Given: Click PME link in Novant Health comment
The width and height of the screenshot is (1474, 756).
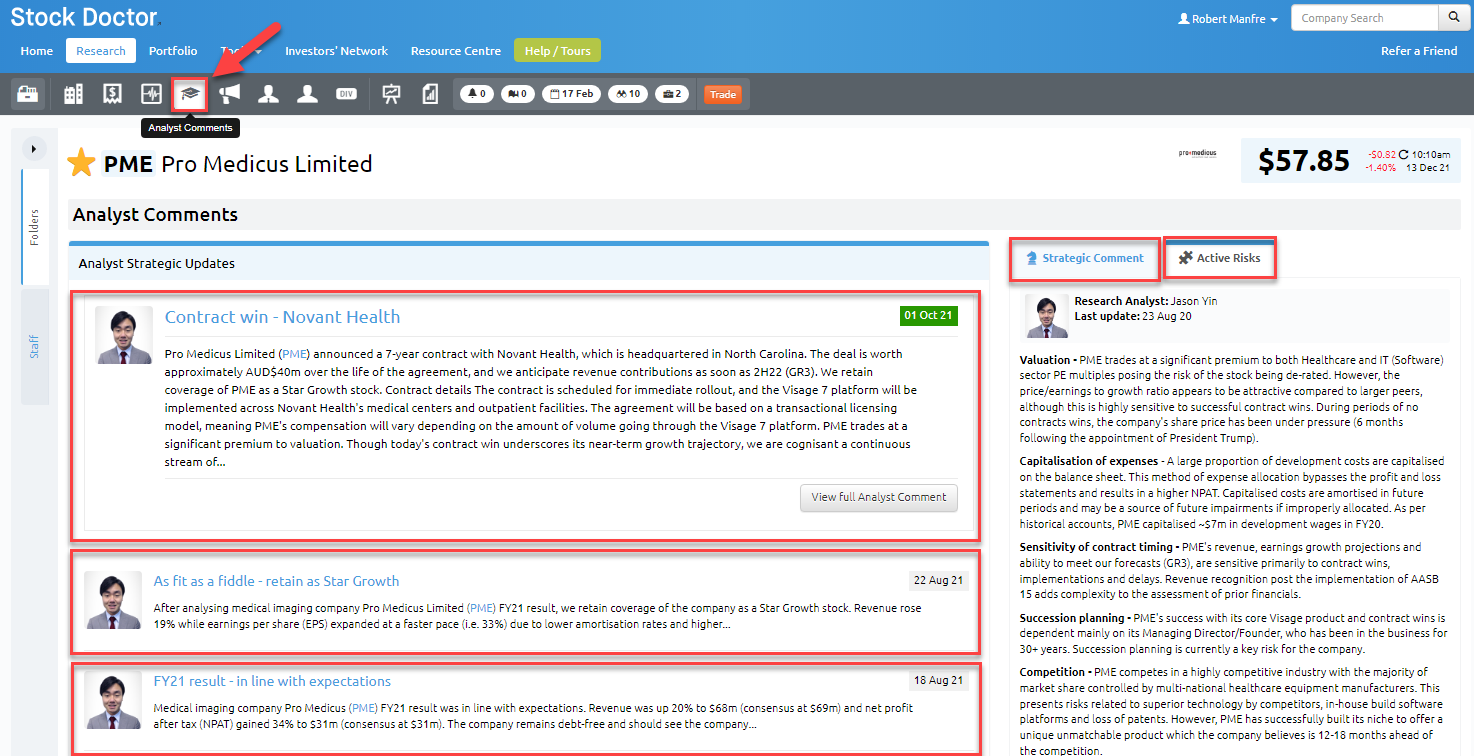Looking at the screenshot, I should coord(295,354).
